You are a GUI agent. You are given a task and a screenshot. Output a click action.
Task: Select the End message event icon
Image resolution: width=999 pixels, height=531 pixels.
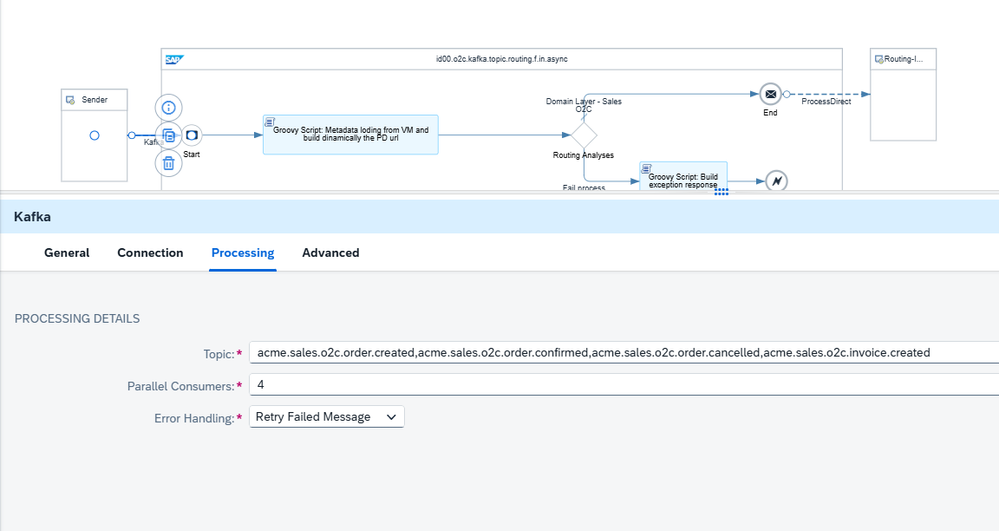coord(770,94)
